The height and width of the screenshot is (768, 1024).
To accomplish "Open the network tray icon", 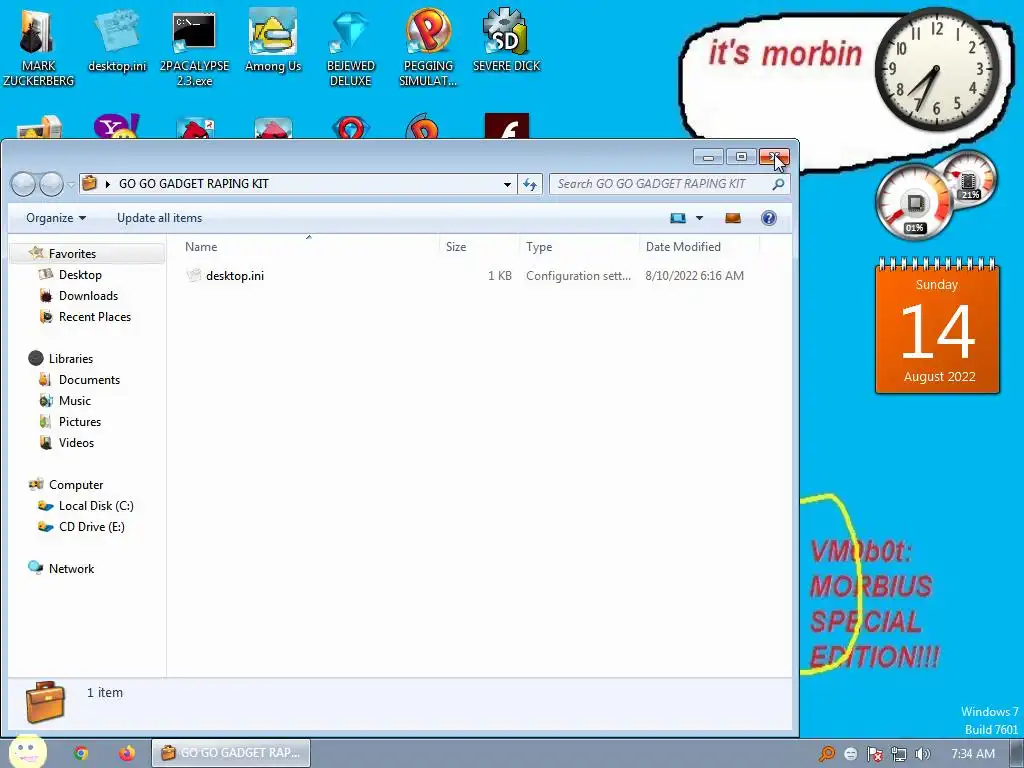I will pos(899,754).
